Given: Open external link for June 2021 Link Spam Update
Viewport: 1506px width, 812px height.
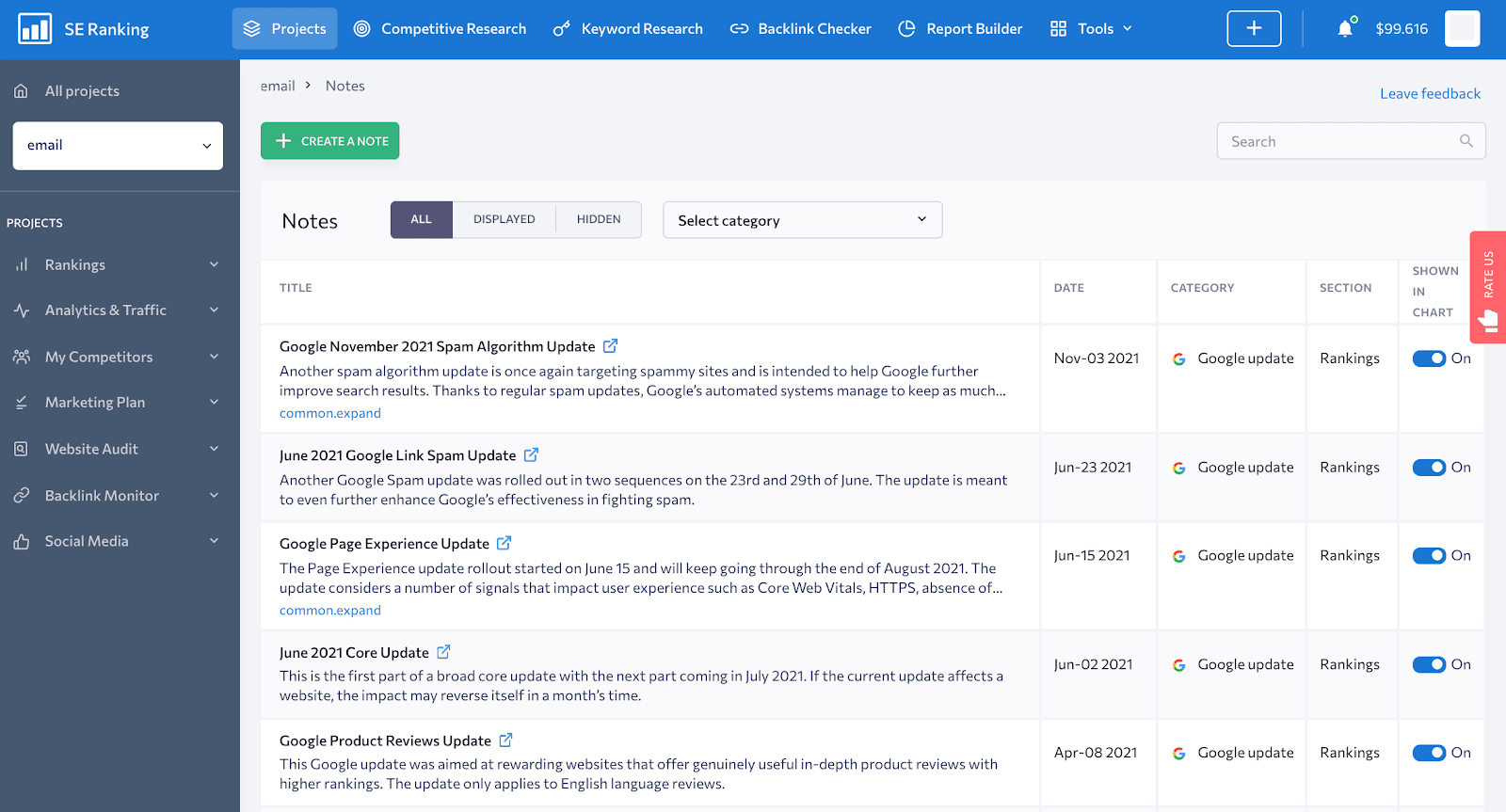Looking at the screenshot, I should coord(531,455).
